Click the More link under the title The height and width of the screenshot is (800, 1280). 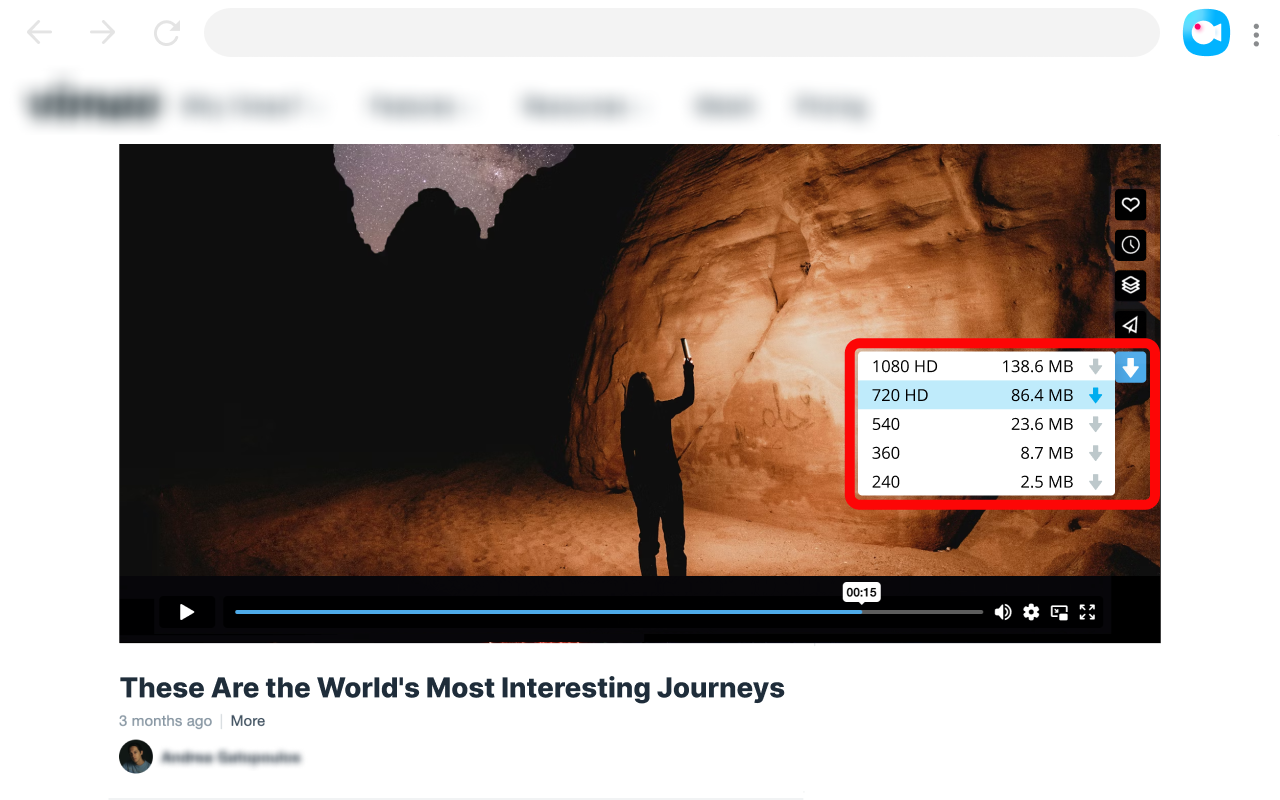[x=248, y=721]
